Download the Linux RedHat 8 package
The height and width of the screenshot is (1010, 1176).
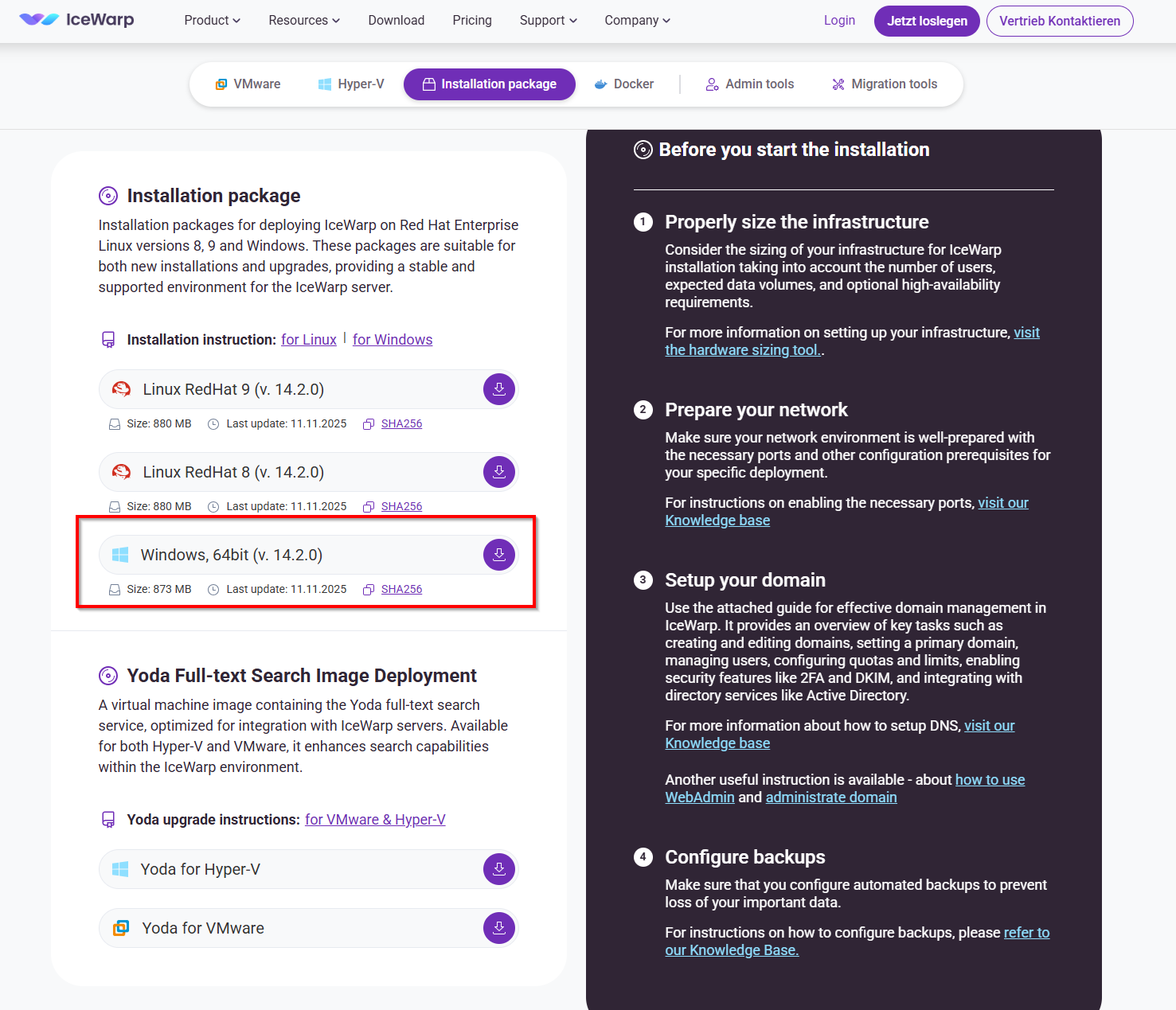[x=499, y=472]
